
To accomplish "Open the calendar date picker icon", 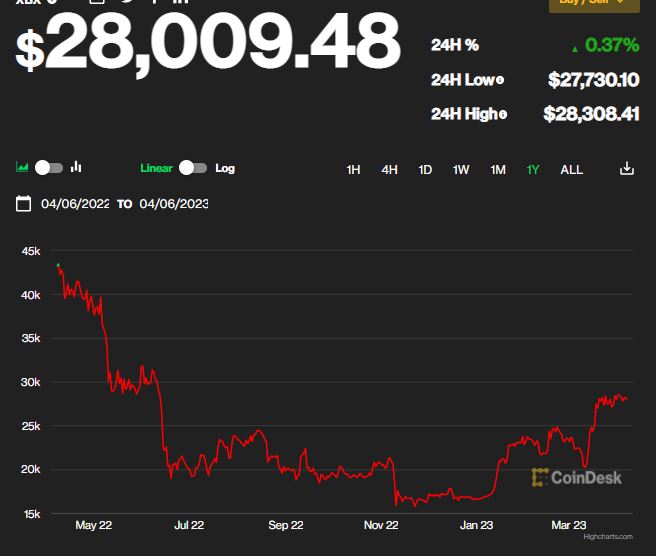I will (x=23, y=204).
